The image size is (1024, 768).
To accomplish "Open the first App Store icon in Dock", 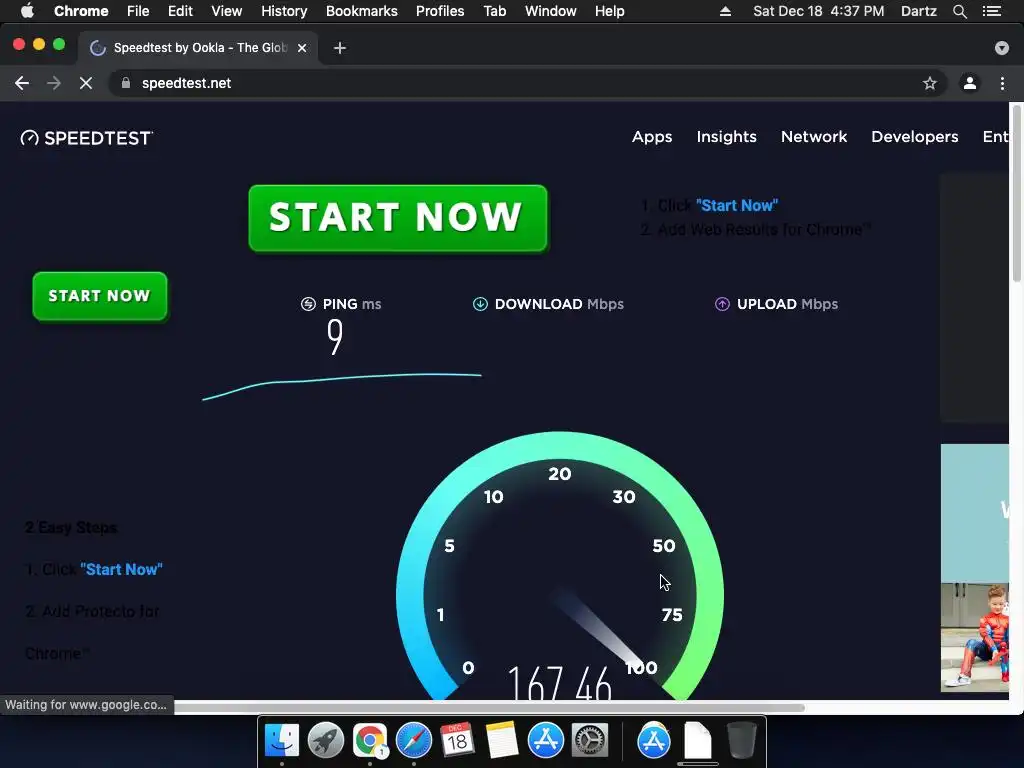I will [546, 741].
